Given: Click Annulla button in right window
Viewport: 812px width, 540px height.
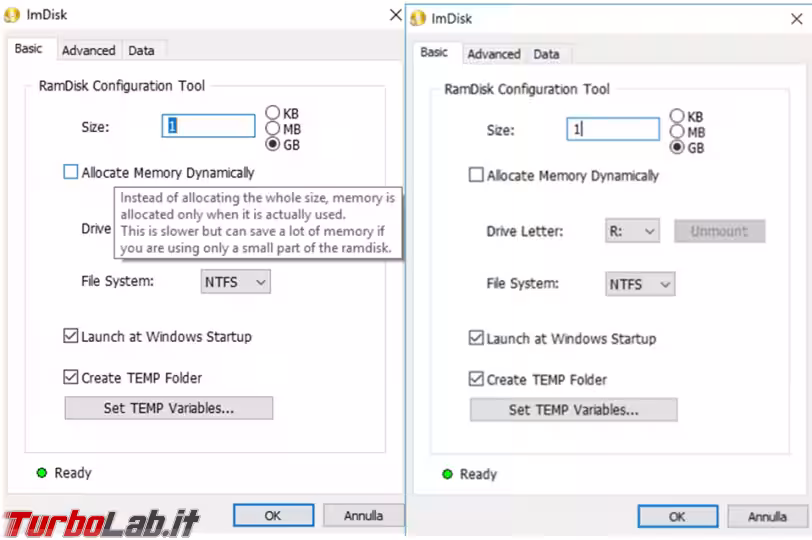Looking at the screenshot, I should click(767, 517).
